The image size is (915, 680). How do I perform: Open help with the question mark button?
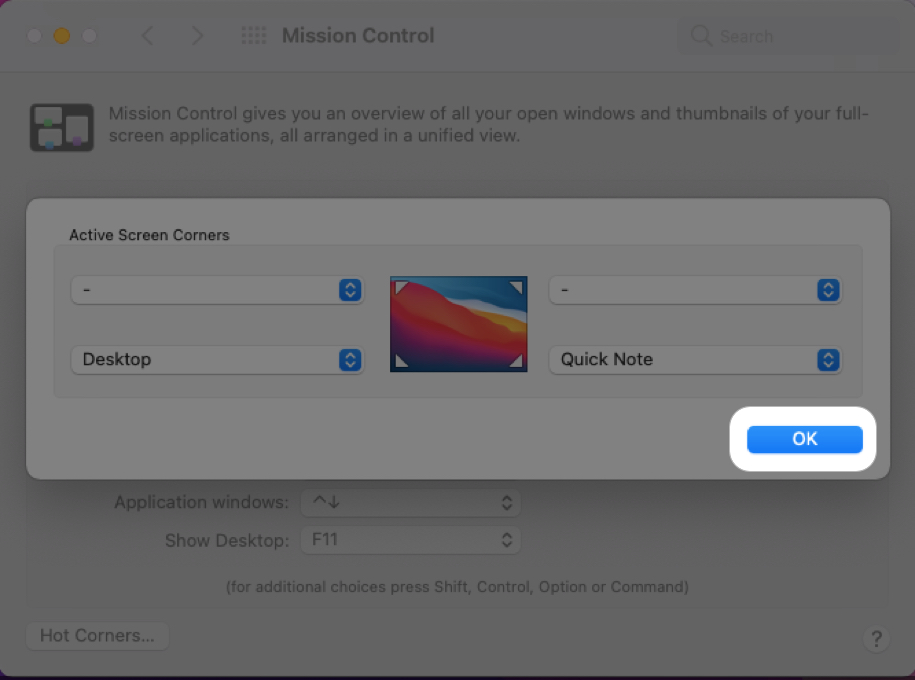(x=876, y=638)
